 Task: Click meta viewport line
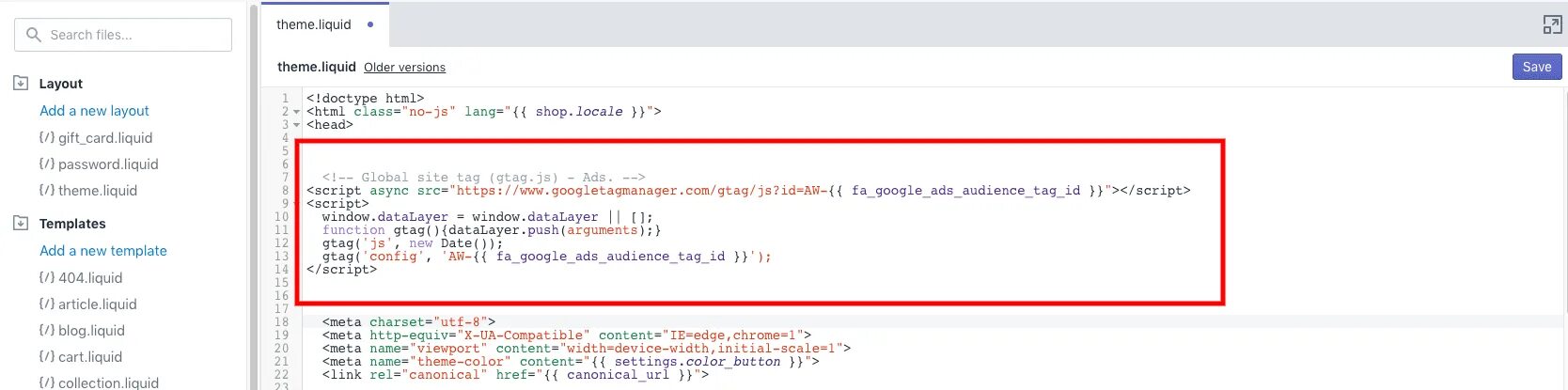(x=586, y=349)
